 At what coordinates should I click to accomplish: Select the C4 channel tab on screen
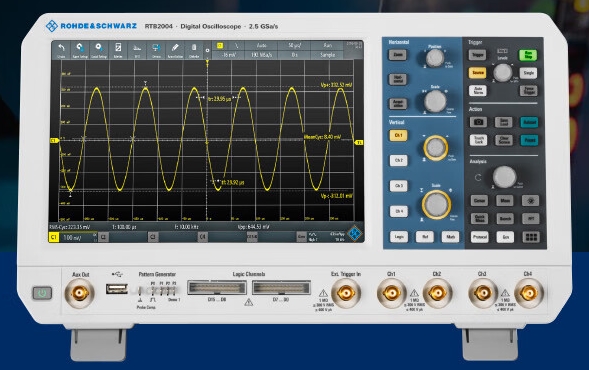(202, 237)
